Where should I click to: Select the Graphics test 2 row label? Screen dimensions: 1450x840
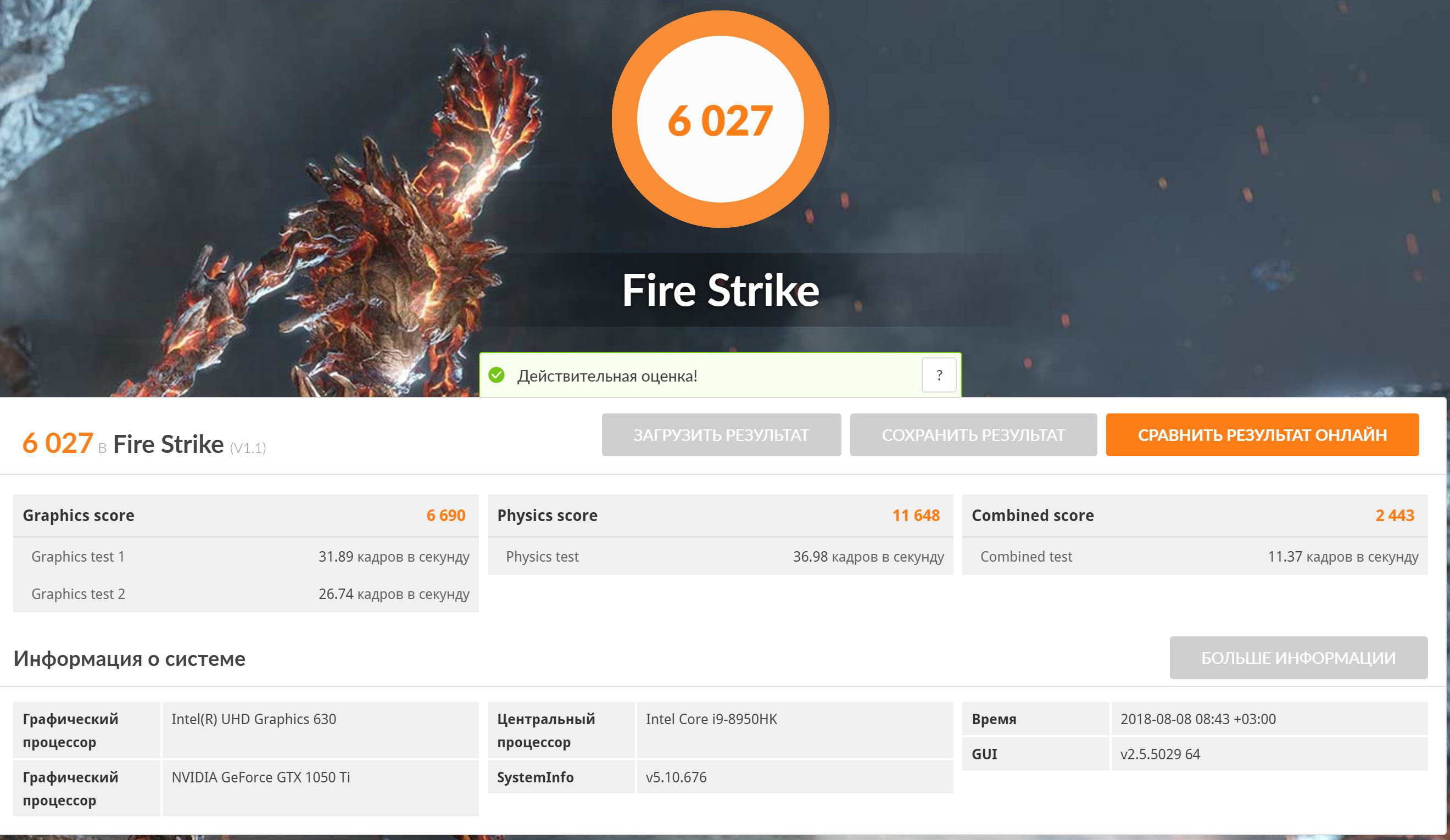pyautogui.click(x=77, y=593)
